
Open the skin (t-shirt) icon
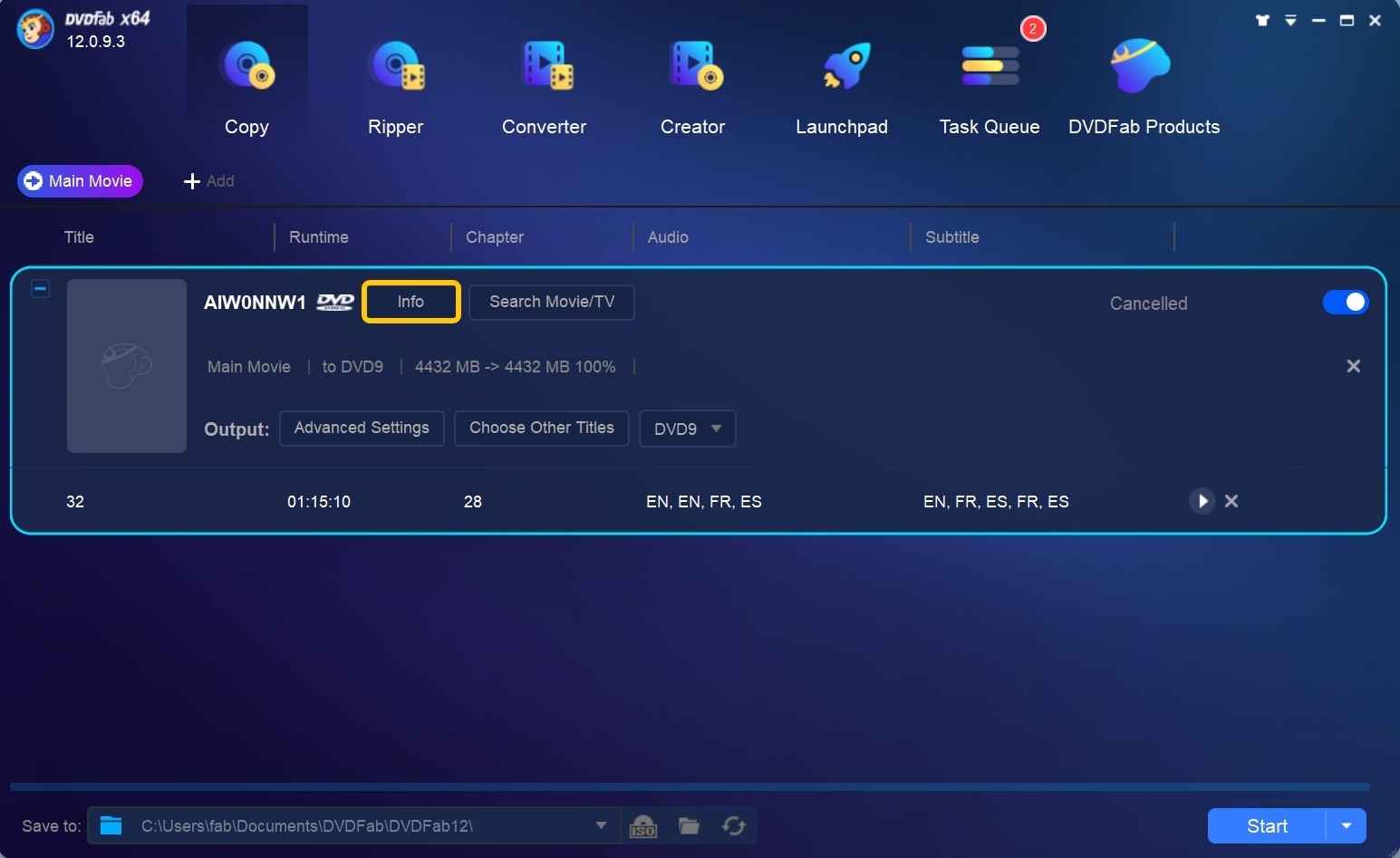pyautogui.click(x=1262, y=20)
